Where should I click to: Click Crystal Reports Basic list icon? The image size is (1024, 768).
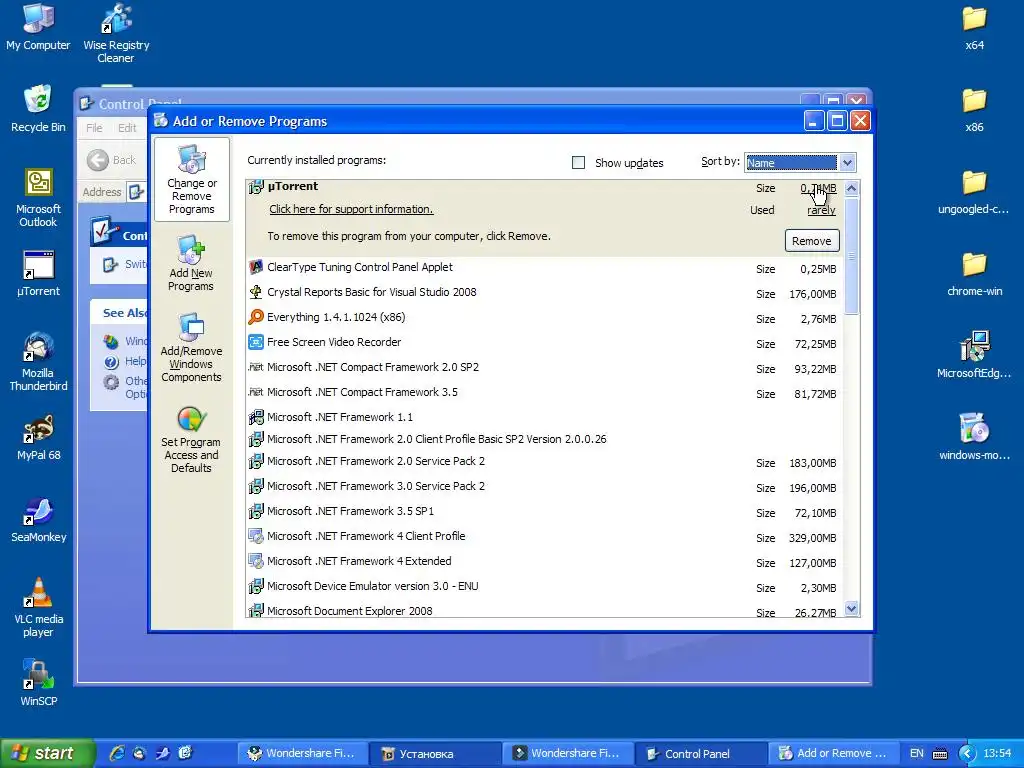click(256, 292)
